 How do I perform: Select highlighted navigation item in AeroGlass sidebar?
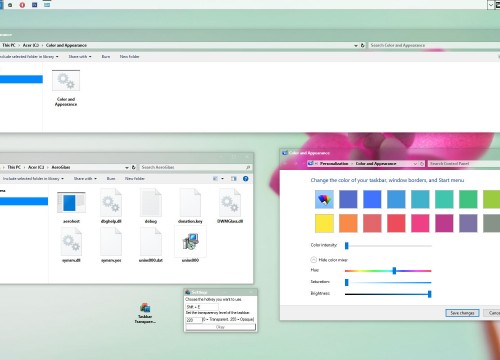(x=24, y=201)
